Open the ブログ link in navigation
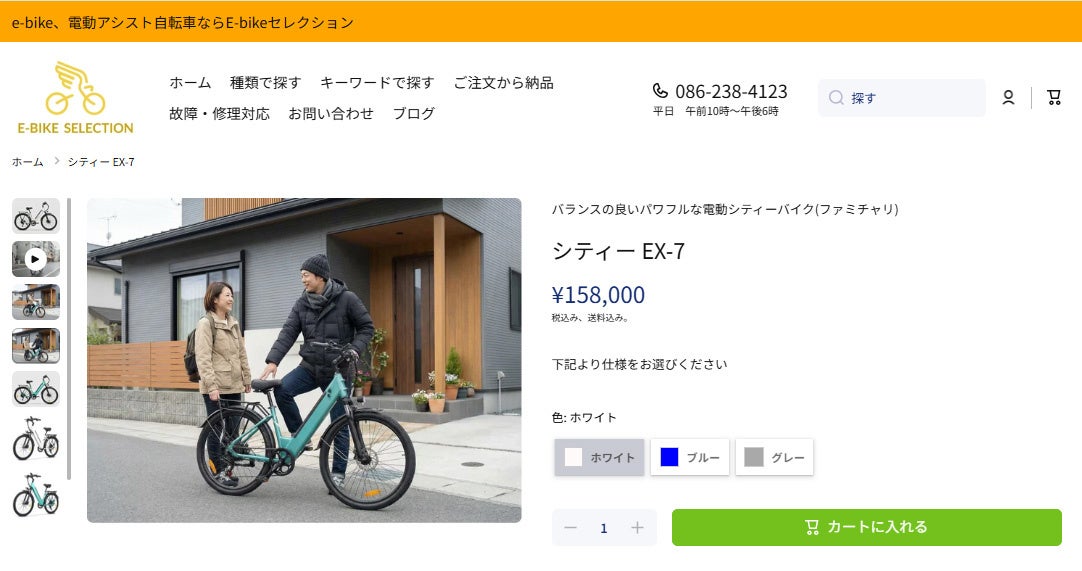The width and height of the screenshot is (1082, 571). point(413,113)
